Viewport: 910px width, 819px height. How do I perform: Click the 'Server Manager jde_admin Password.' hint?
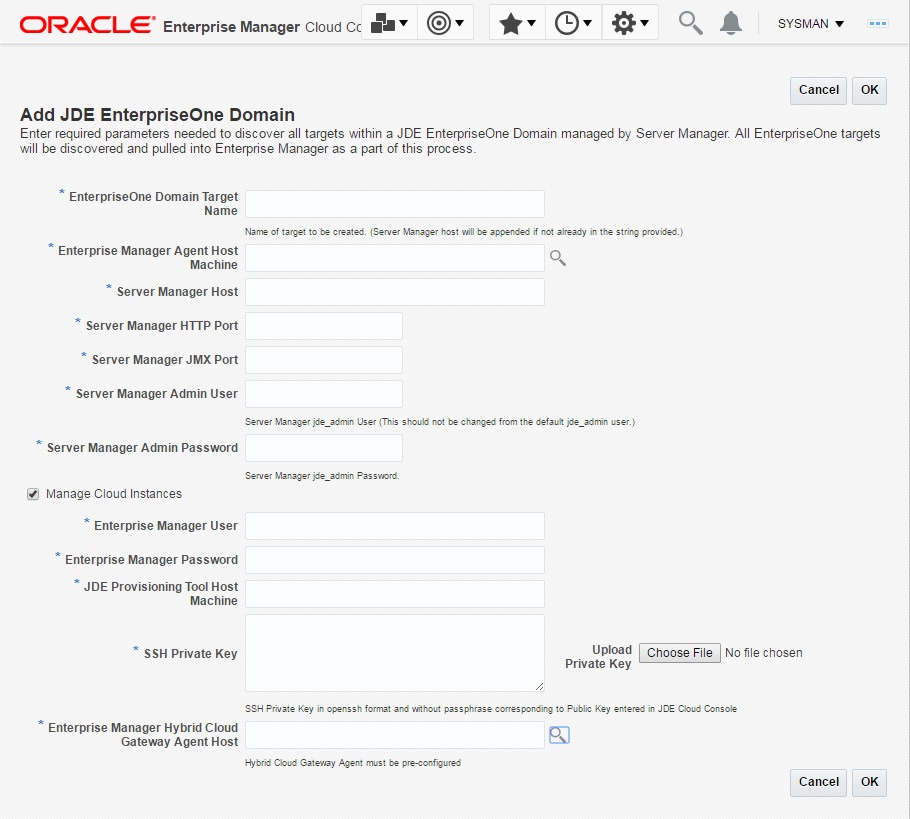[322, 476]
